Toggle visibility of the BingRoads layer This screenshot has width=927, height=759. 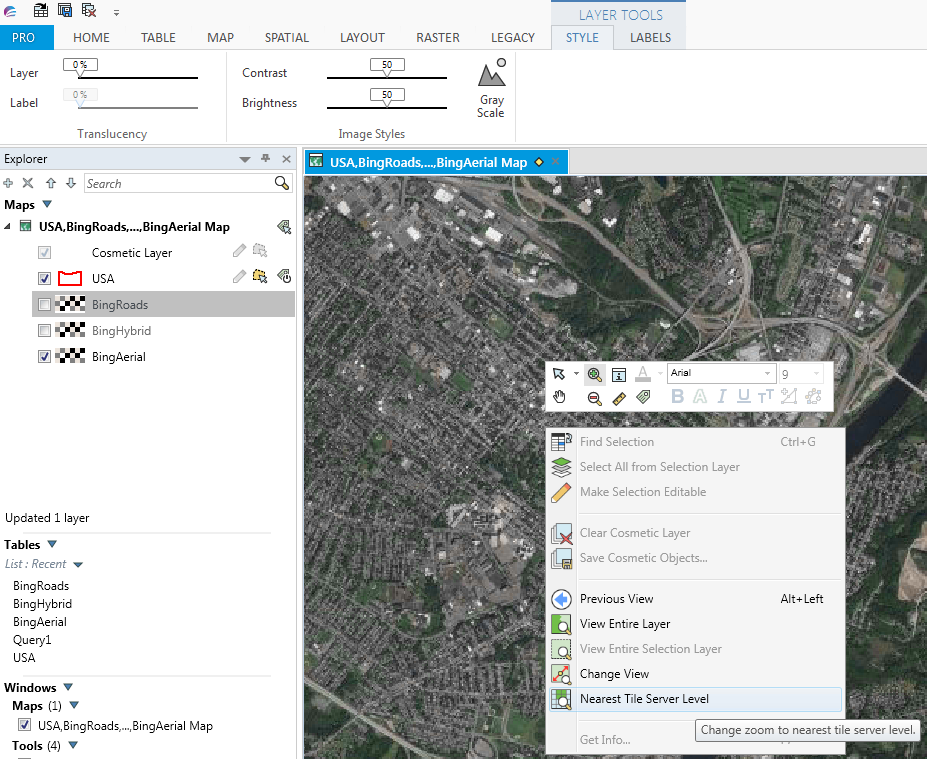tap(44, 304)
